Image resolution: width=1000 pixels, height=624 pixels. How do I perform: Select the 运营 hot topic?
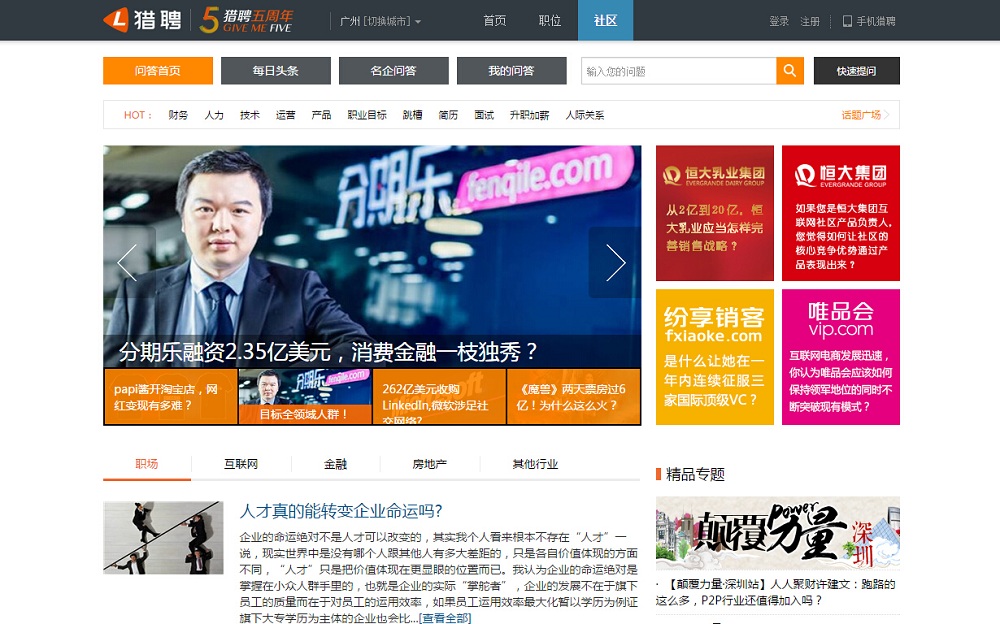[285, 115]
